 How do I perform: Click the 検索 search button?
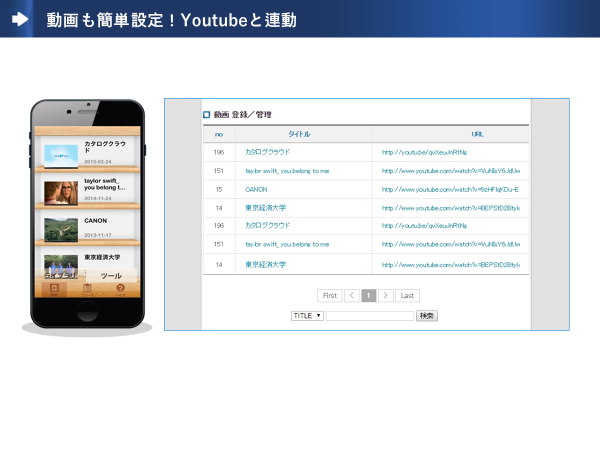pyautogui.click(x=427, y=316)
